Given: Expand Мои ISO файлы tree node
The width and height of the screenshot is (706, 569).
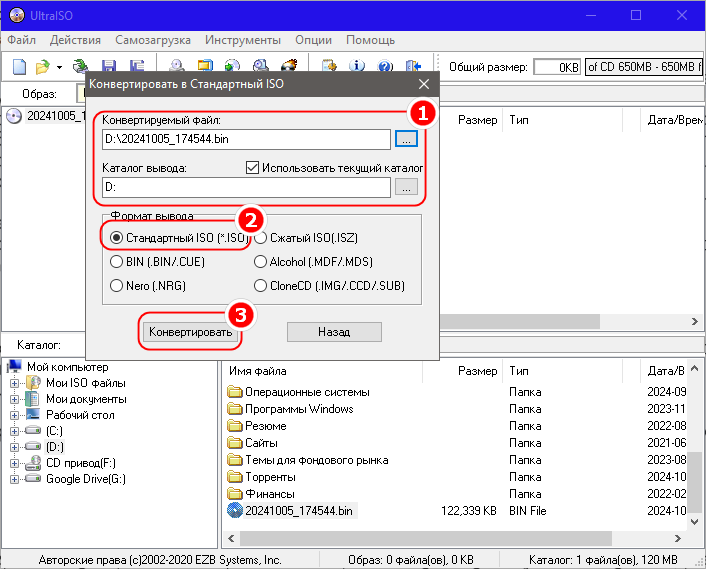Looking at the screenshot, I should pyautogui.click(x=14, y=383).
